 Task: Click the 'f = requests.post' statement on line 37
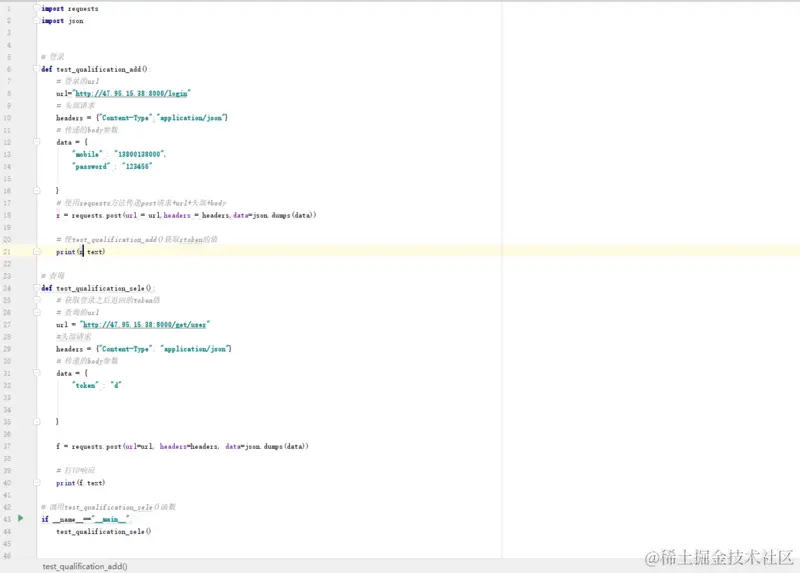click(182, 446)
